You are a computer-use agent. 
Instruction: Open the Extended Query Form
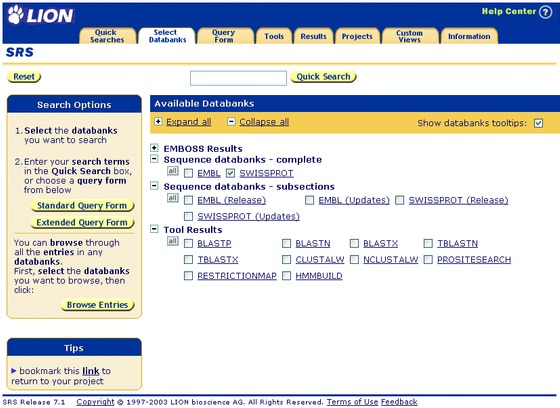pos(82,222)
